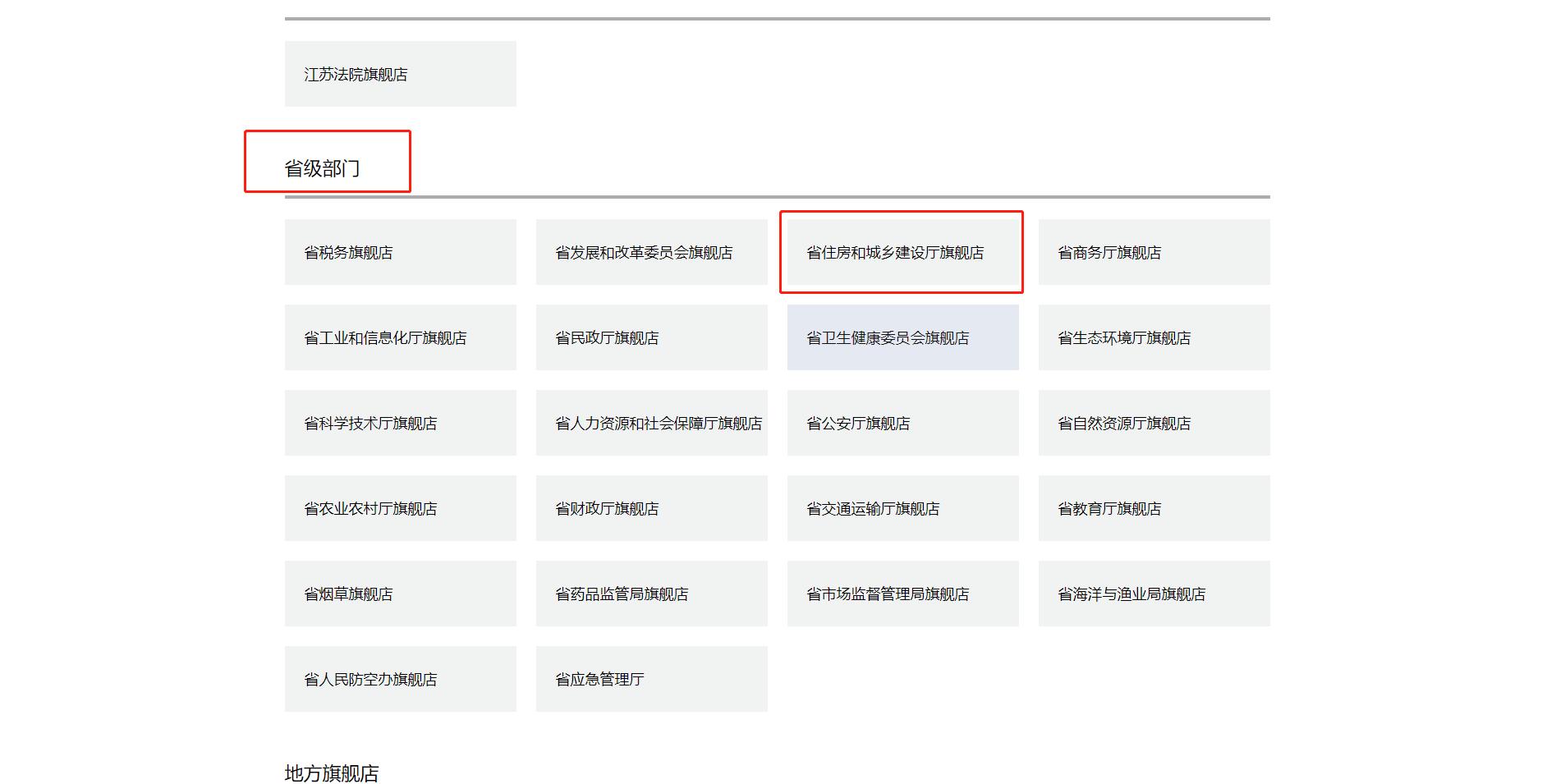Open 省民政厅旗舰店
Image resolution: width=1556 pixels, height=784 pixels.
(x=652, y=337)
